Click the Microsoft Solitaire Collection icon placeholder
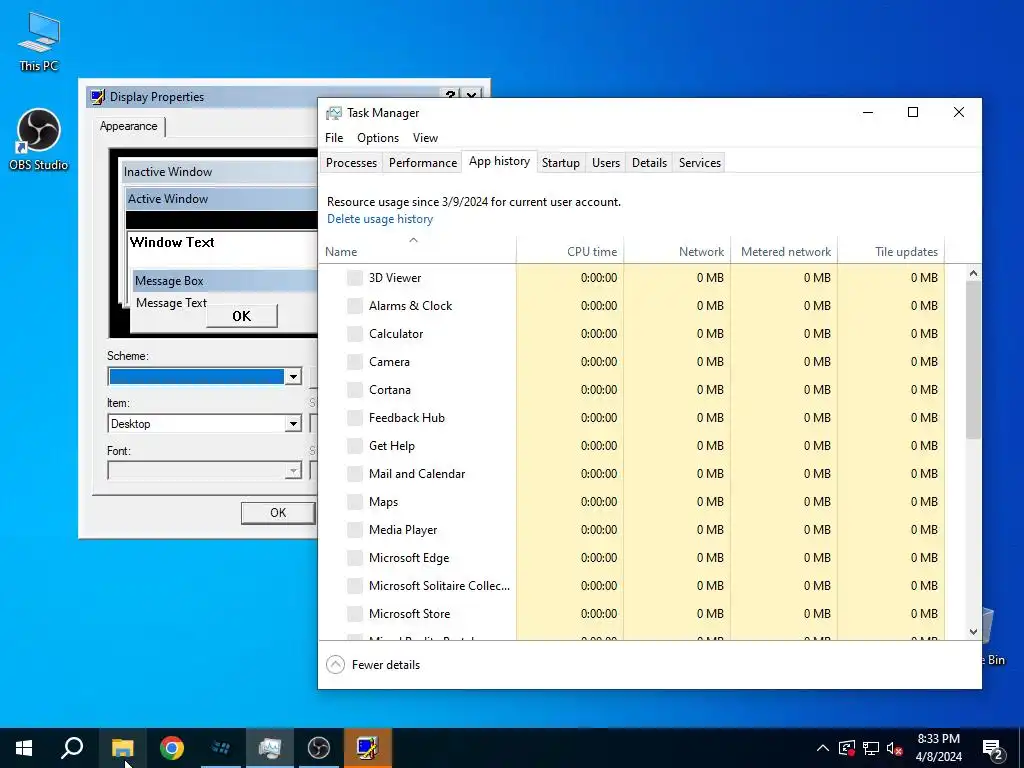The height and width of the screenshot is (768, 1024). tap(355, 586)
